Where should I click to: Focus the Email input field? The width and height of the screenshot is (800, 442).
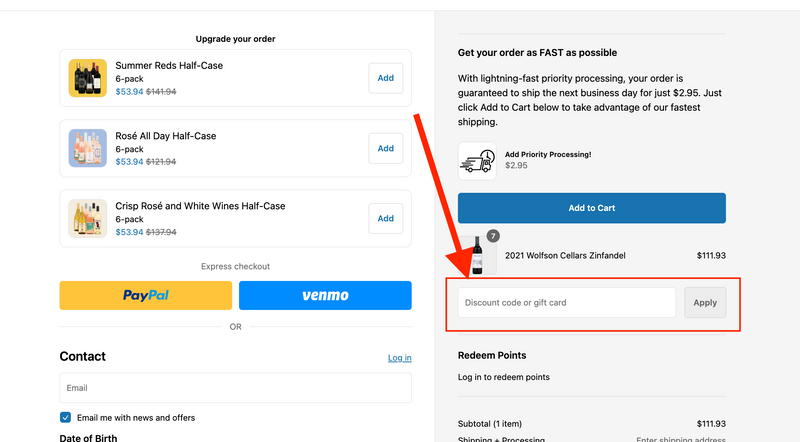click(x=235, y=388)
